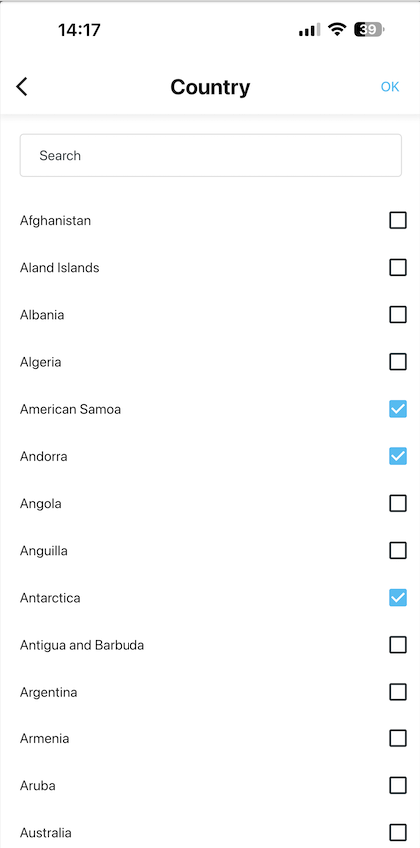Screen dimensions: 420x848
Task: Confirm selection with OK button
Action: click(390, 87)
